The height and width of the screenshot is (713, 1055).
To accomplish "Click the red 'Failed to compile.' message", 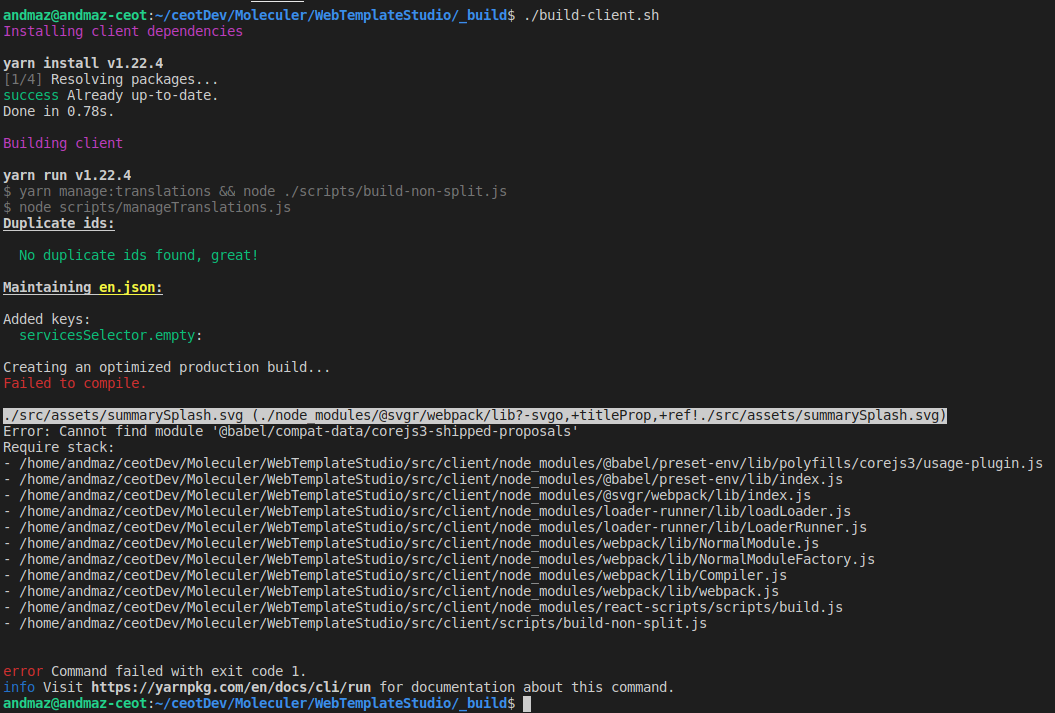I will [x=75, y=383].
